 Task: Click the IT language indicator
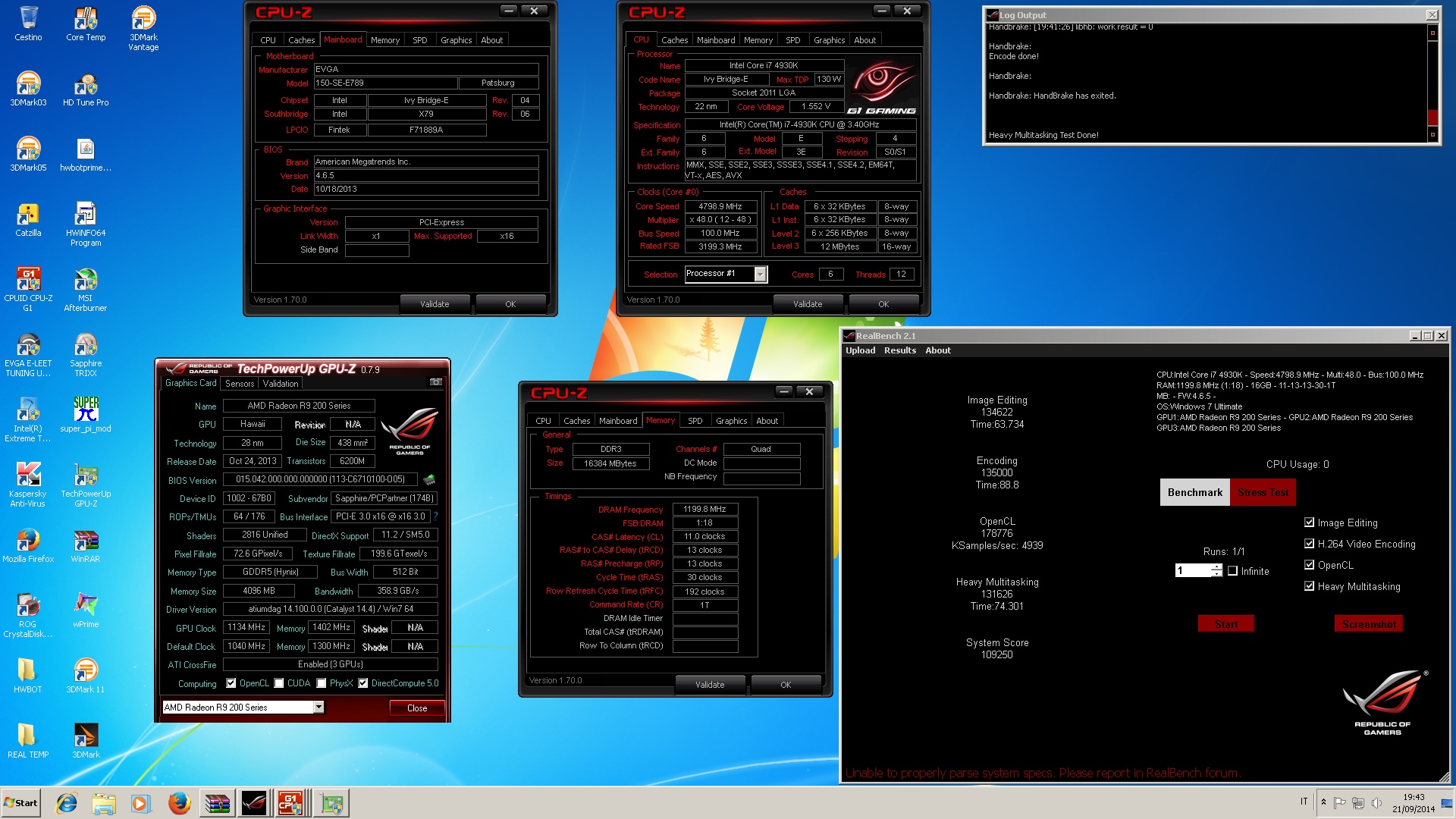coord(1304,802)
